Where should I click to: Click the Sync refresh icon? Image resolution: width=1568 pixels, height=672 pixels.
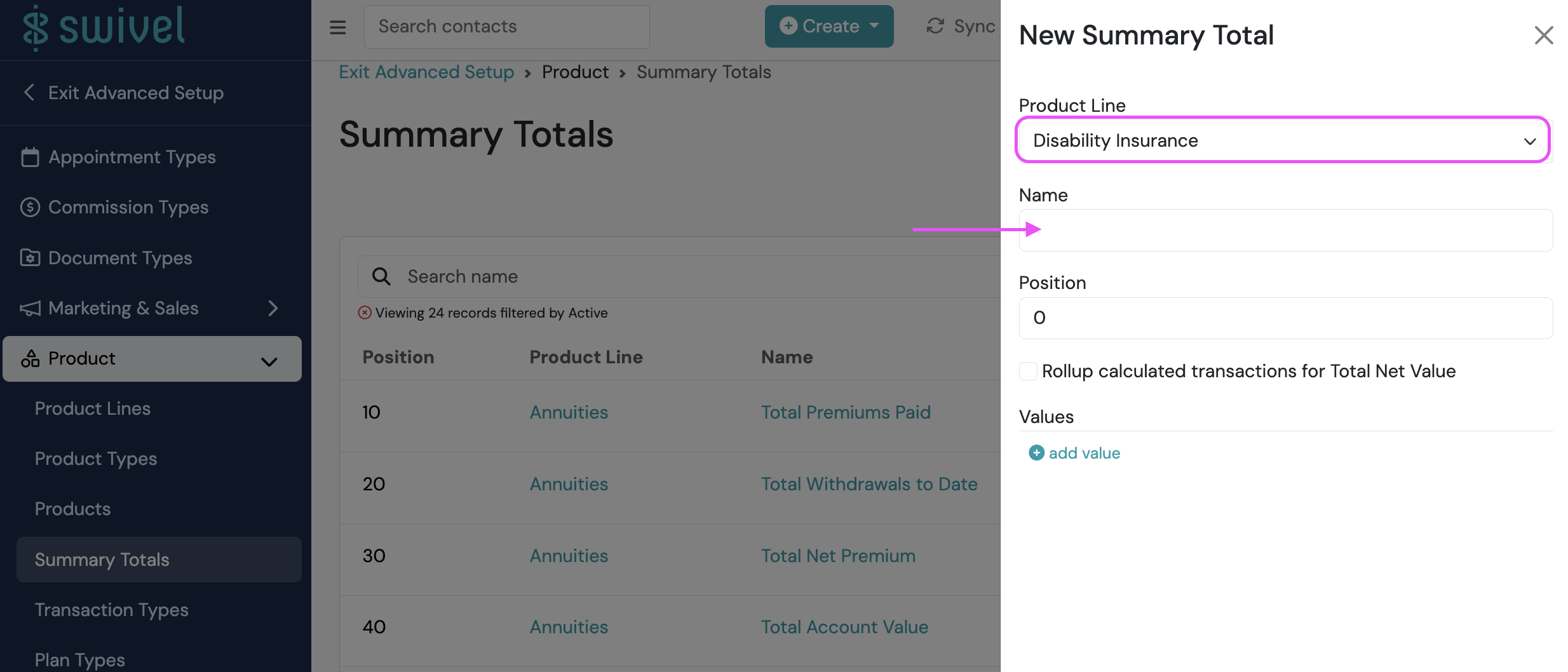[935, 26]
